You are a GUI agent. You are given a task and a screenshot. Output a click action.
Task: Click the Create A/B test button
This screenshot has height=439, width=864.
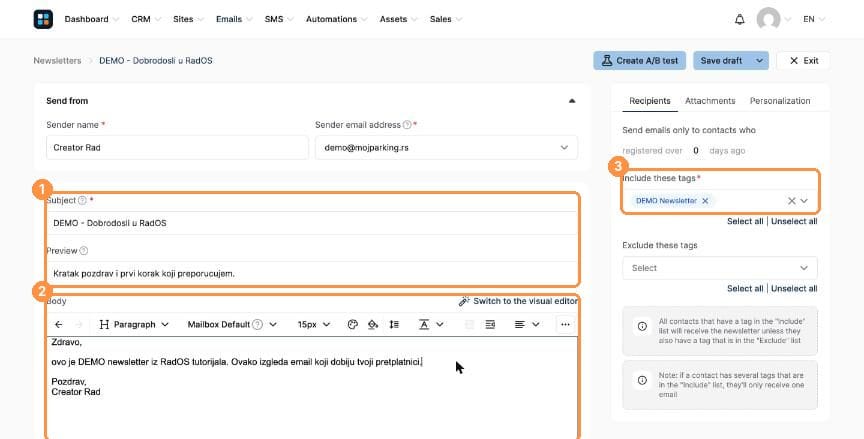click(x=640, y=61)
